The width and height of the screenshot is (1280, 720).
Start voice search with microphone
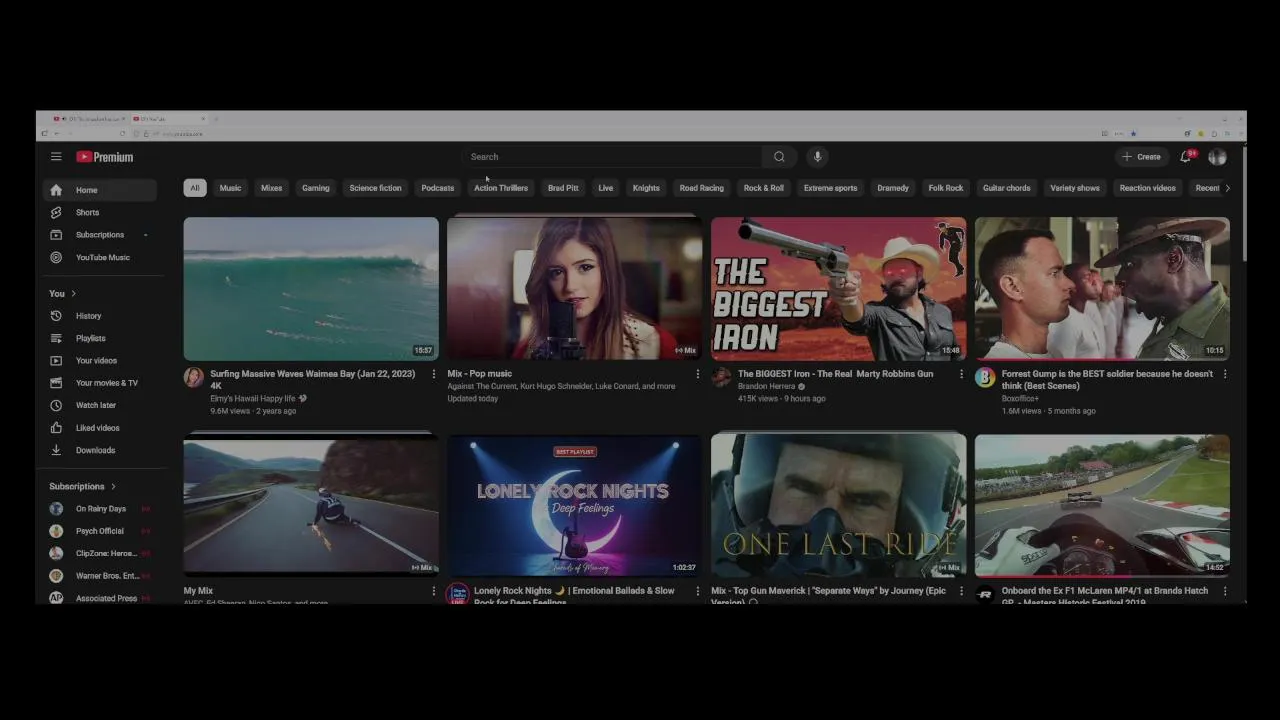[817, 157]
